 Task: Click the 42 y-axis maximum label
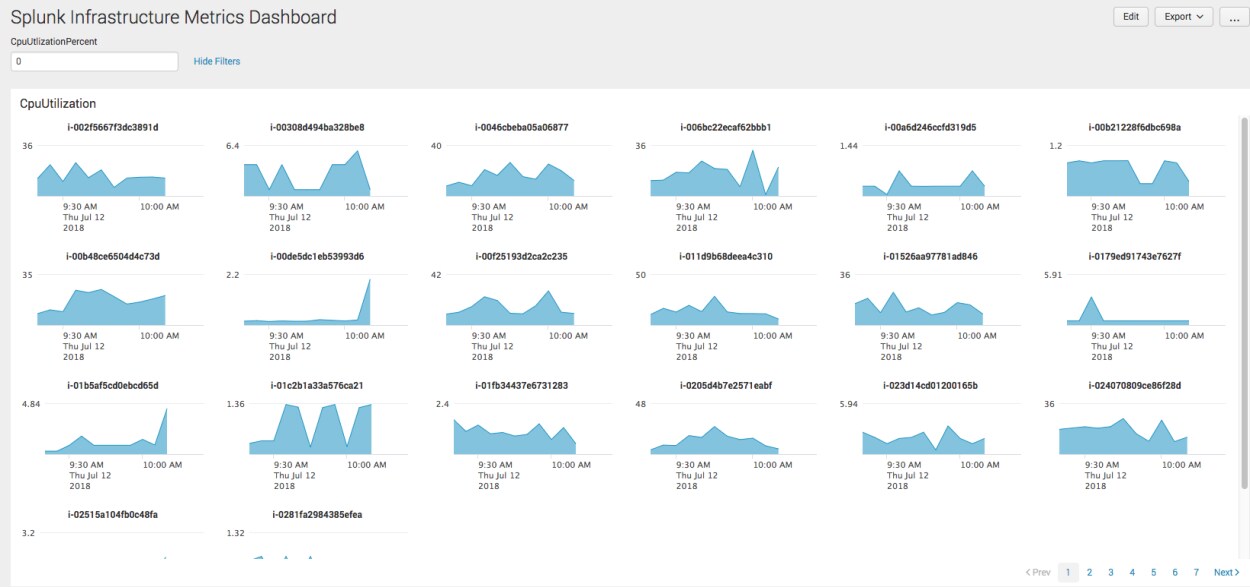pos(436,275)
